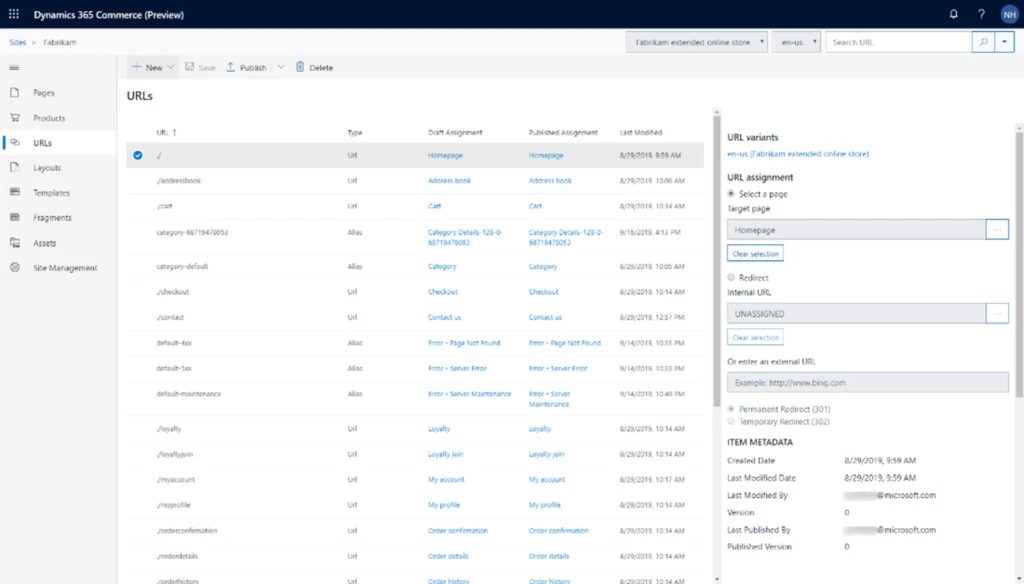Open the store selector dropdown
This screenshot has width=1024, height=584.
tap(695, 42)
